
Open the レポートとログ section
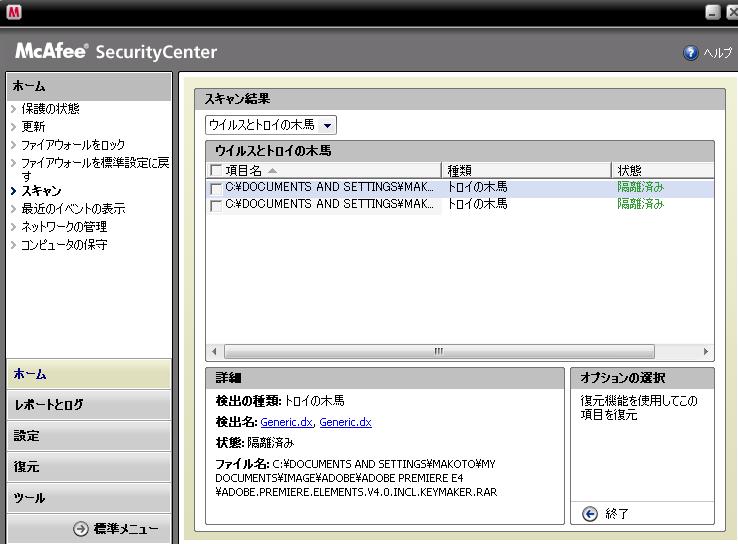(x=89, y=405)
